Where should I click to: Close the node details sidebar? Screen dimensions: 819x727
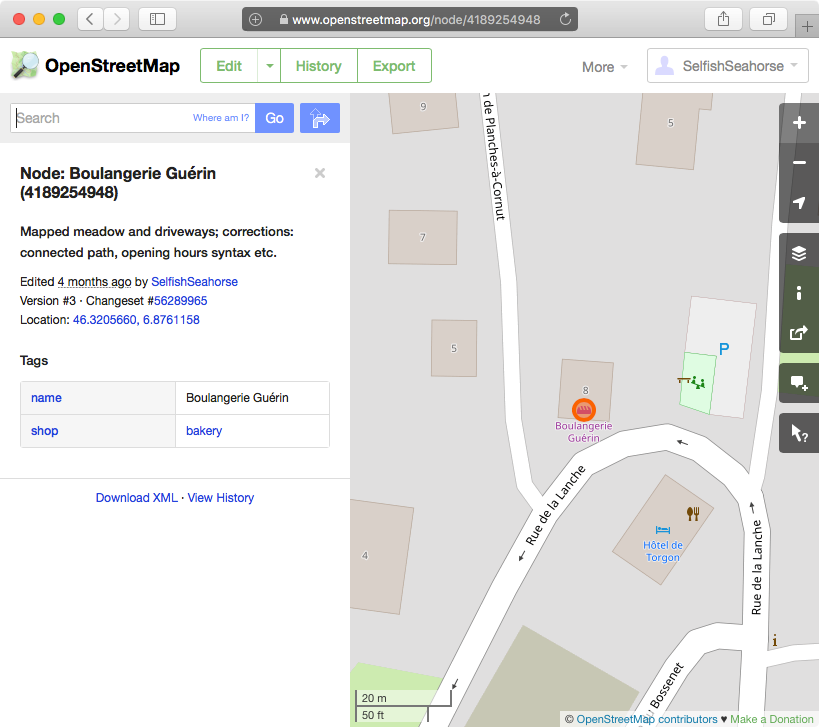point(320,173)
